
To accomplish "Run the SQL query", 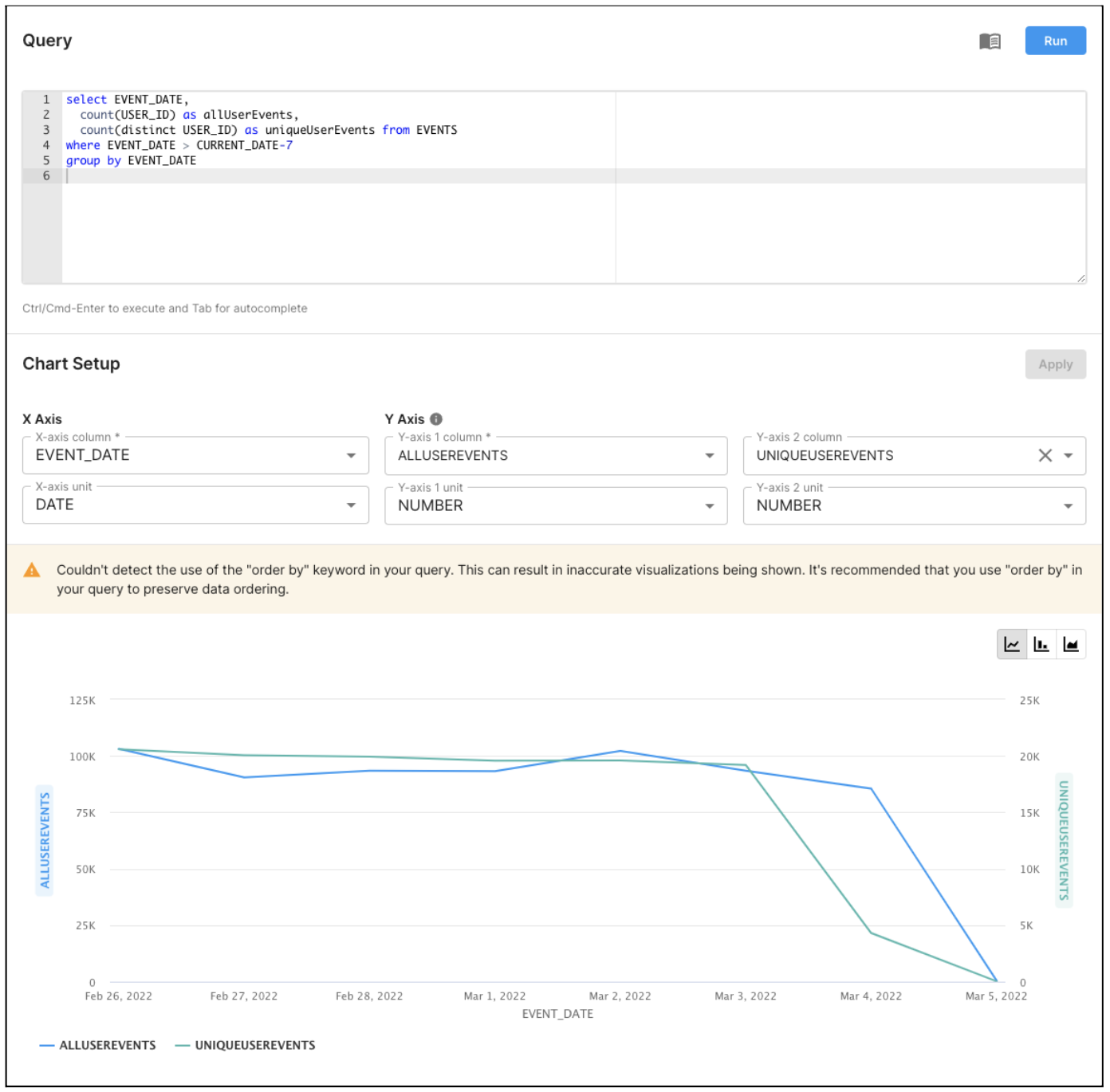I will pos(1055,41).
